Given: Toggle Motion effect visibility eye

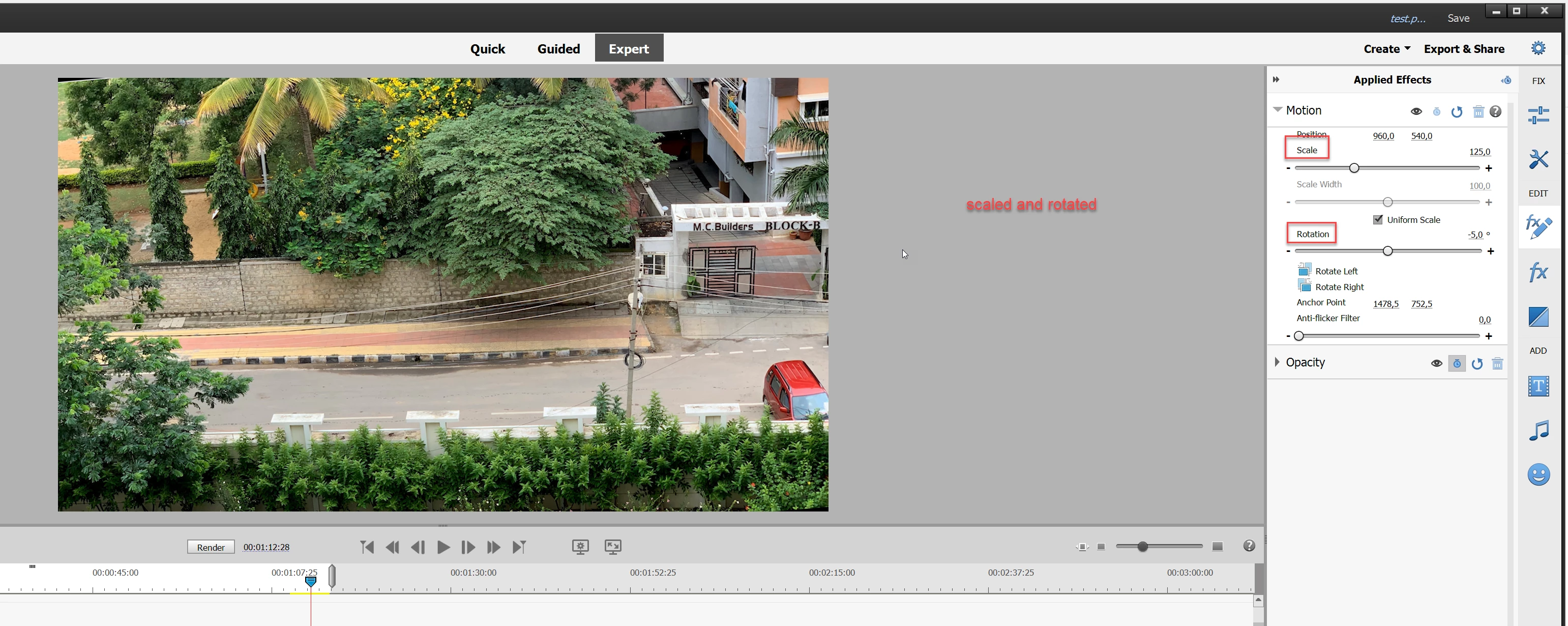Looking at the screenshot, I should 1416,111.
